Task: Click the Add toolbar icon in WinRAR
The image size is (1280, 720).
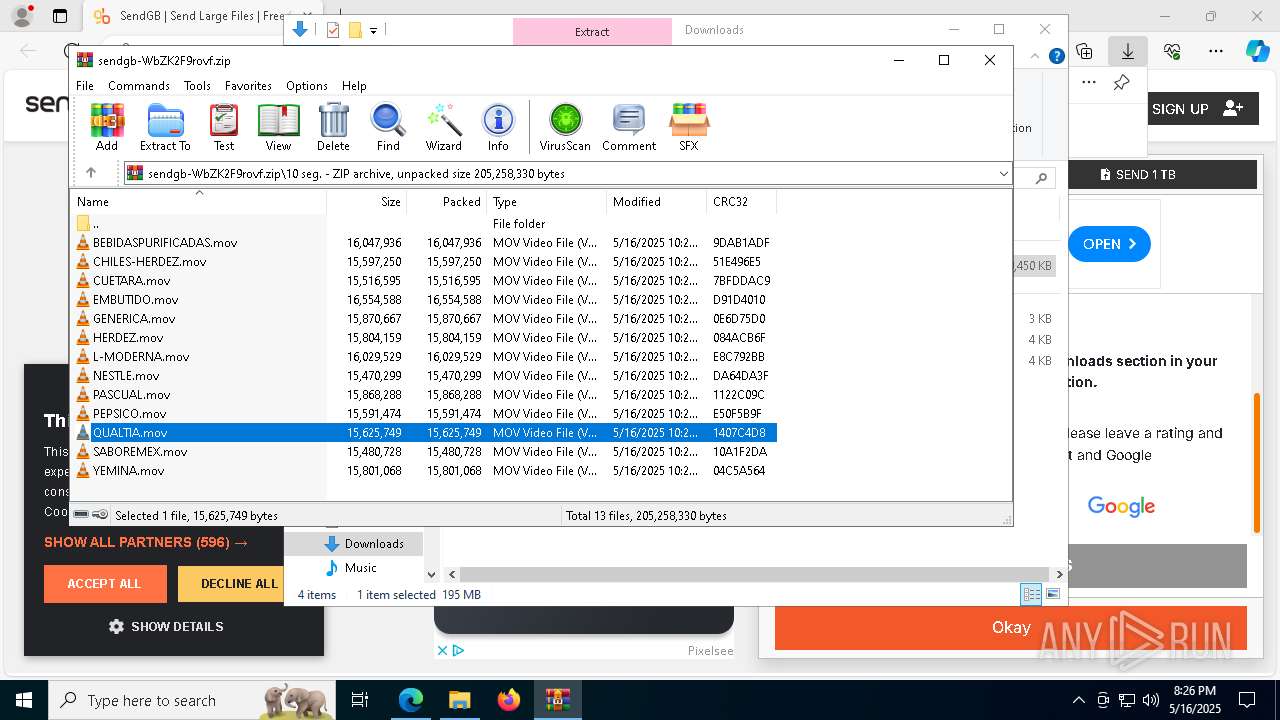Action: pyautogui.click(x=107, y=127)
